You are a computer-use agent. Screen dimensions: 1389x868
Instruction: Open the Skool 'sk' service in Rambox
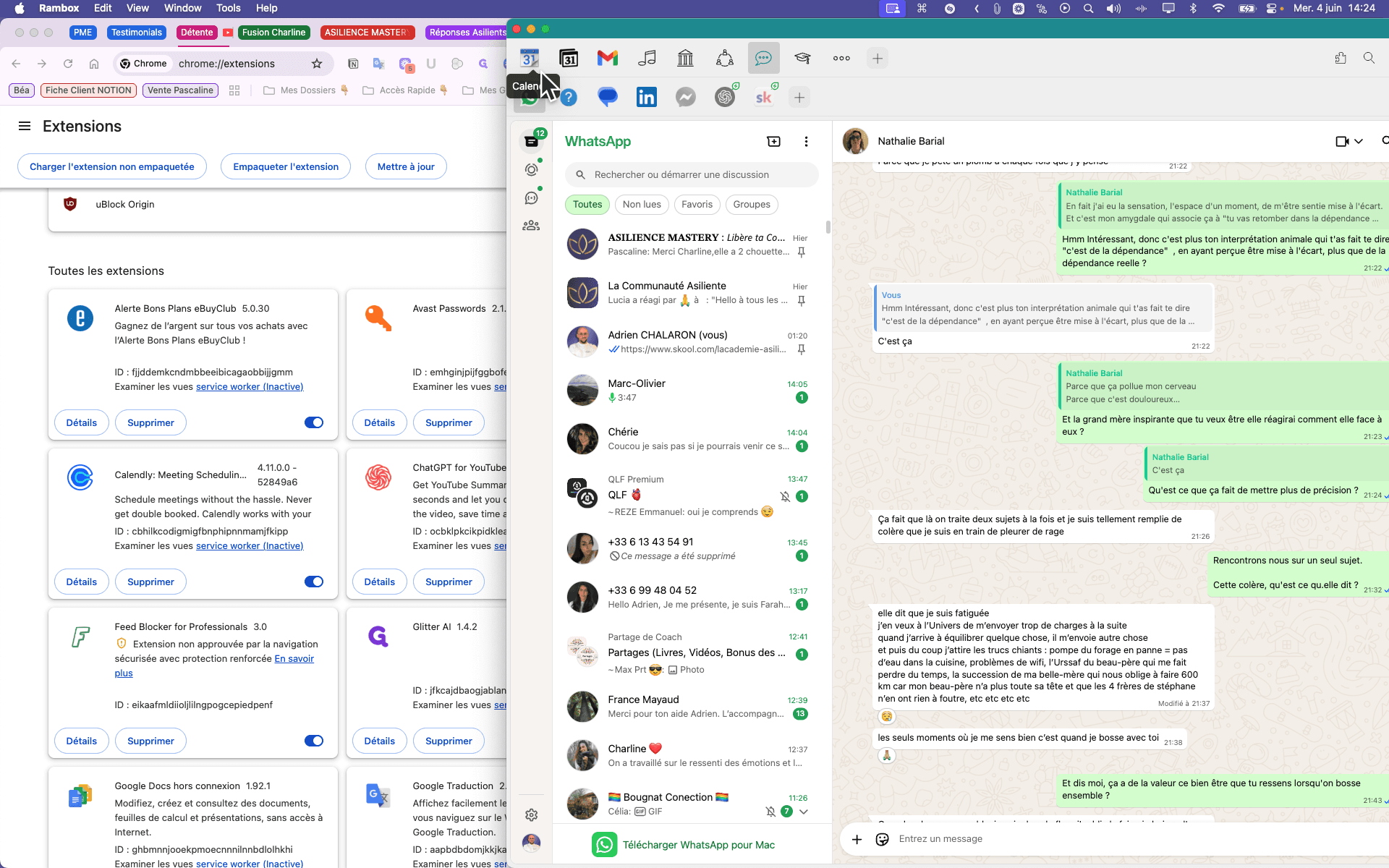pyautogui.click(x=764, y=97)
